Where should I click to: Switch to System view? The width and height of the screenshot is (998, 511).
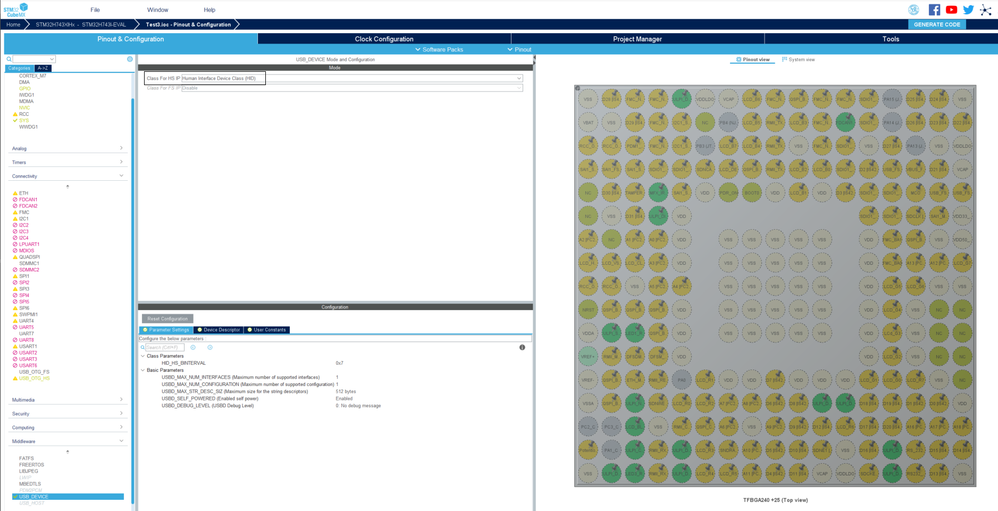click(x=798, y=60)
